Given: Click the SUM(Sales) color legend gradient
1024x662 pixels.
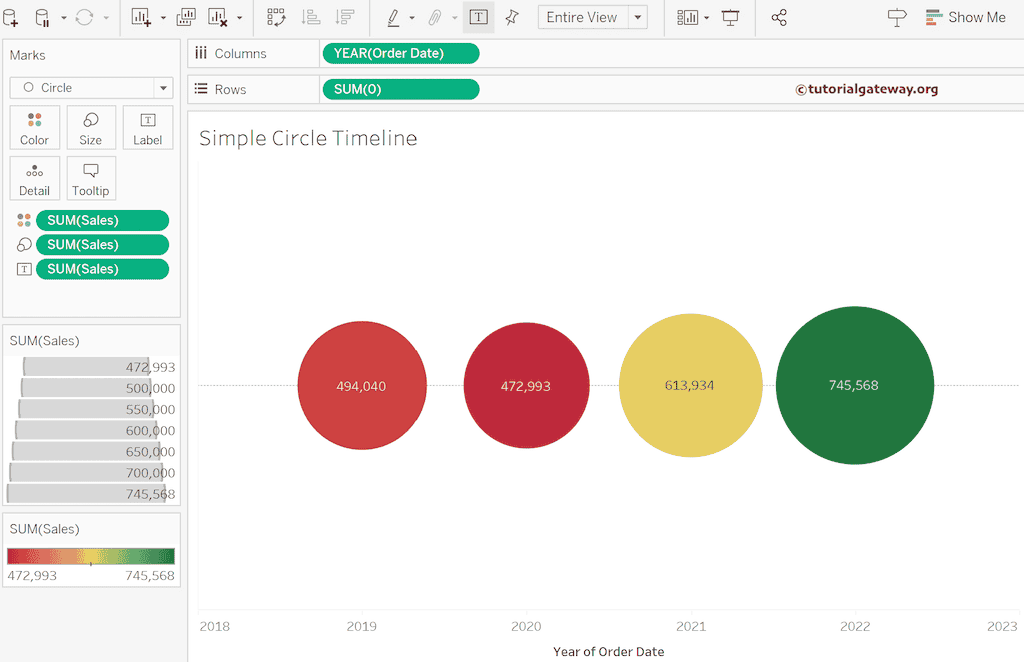Looking at the screenshot, I should click(91, 556).
